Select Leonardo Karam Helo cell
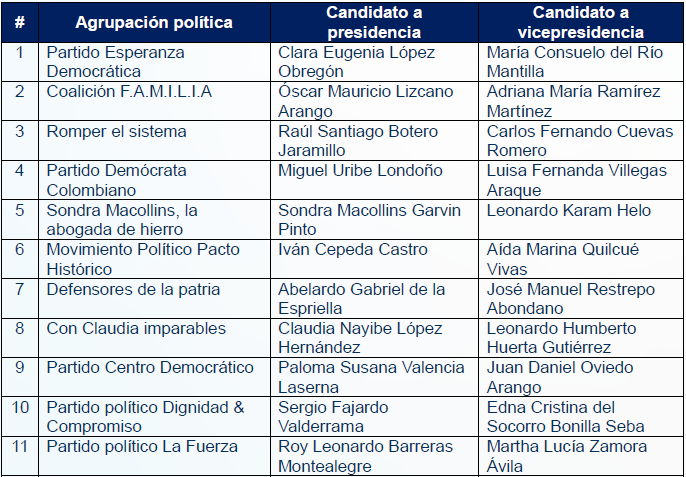Image resolution: width=686 pixels, height=477 pixels. pyautogui.click(x=568, y=211)
